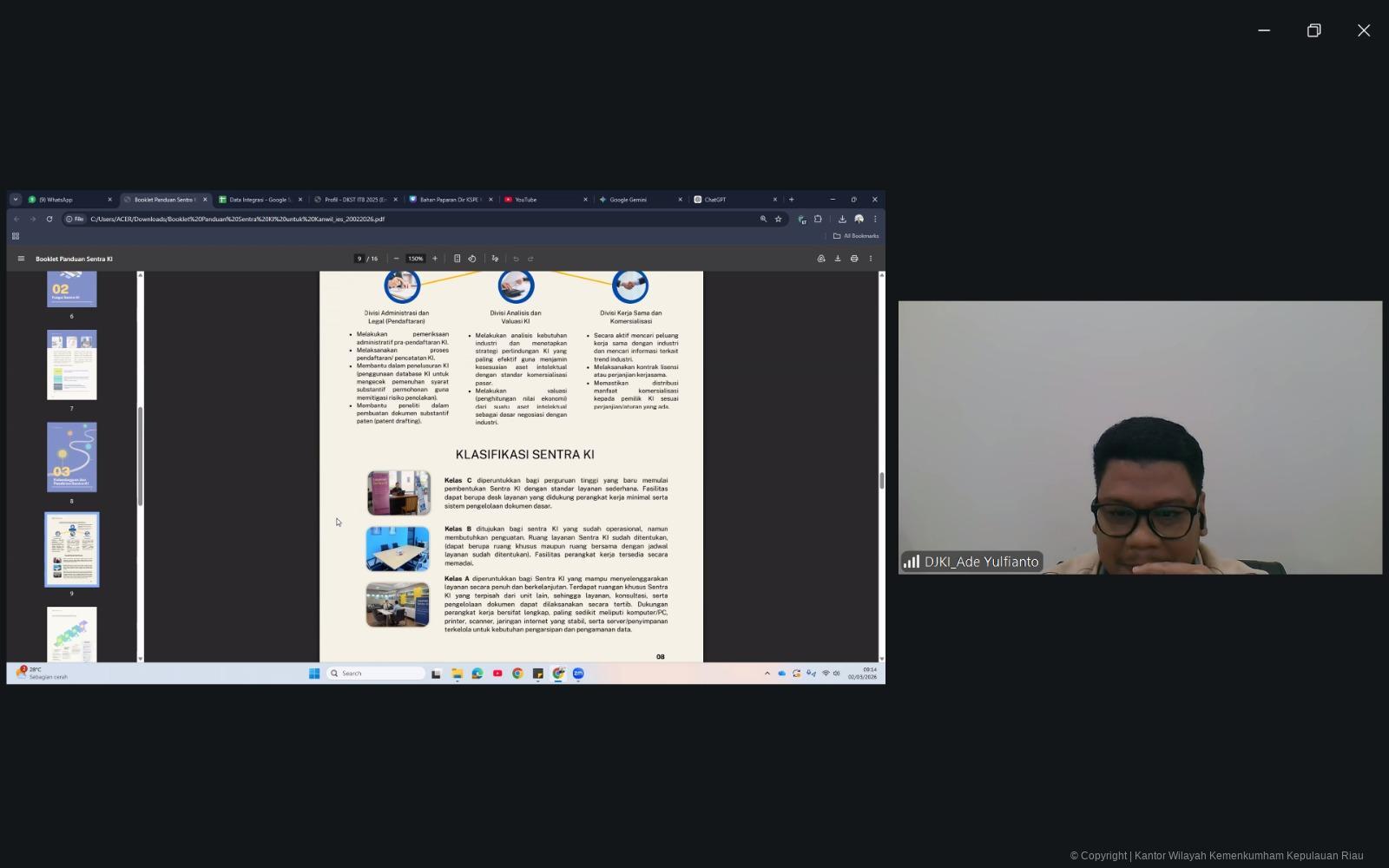
Task: Switch to the WhatsApp tab
Action: click(x=61, y=200)
